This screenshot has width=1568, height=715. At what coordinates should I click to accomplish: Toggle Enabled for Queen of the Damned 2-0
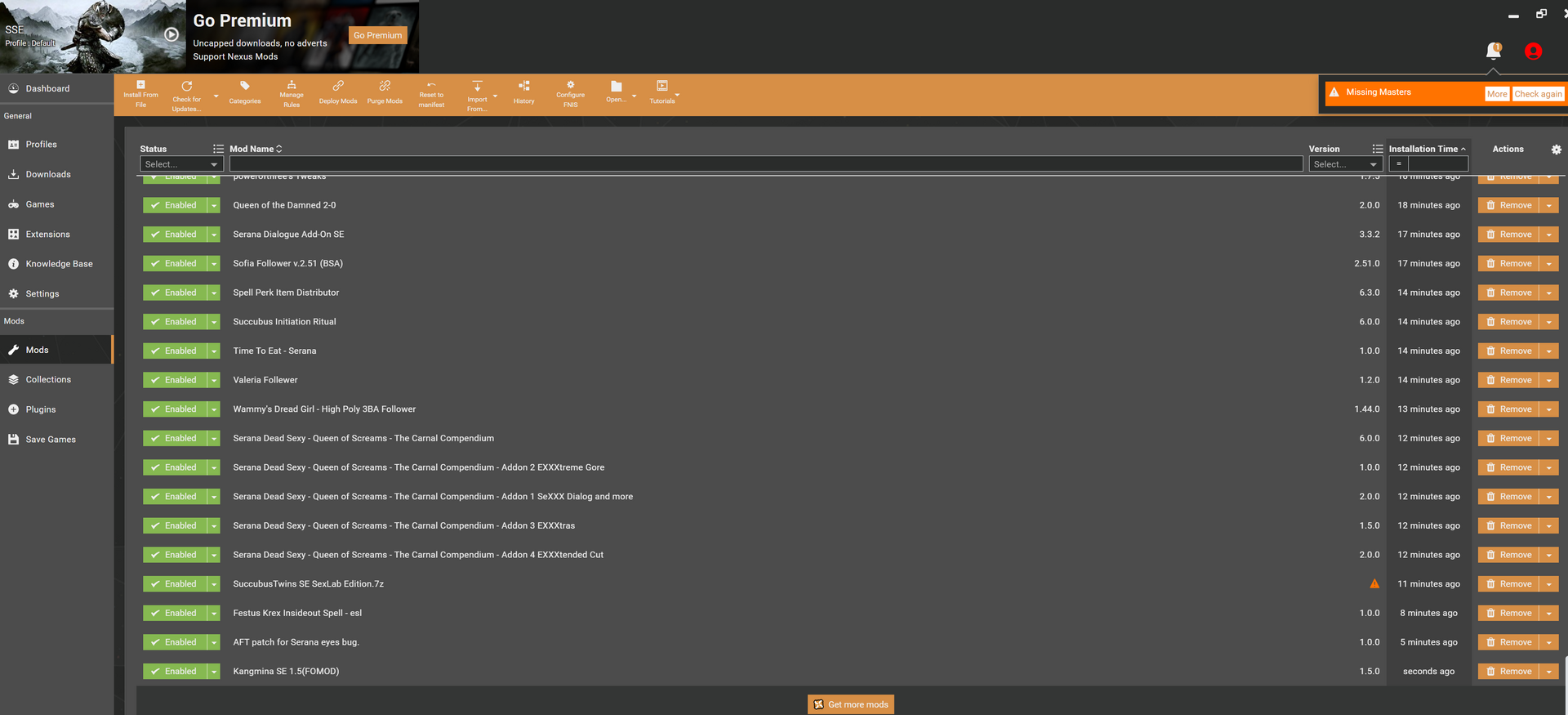(175, 205)
